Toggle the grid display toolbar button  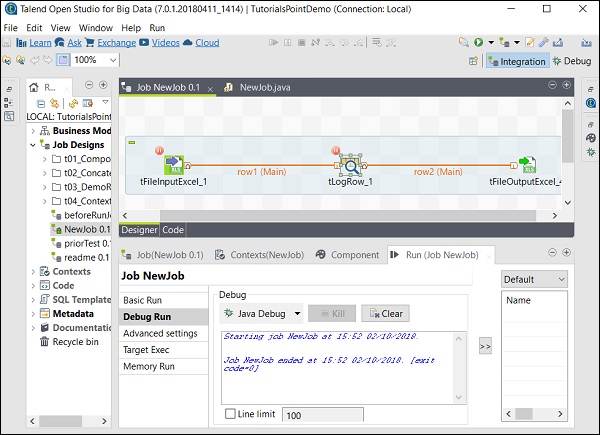pyautogui.click(x=63, y=60)
